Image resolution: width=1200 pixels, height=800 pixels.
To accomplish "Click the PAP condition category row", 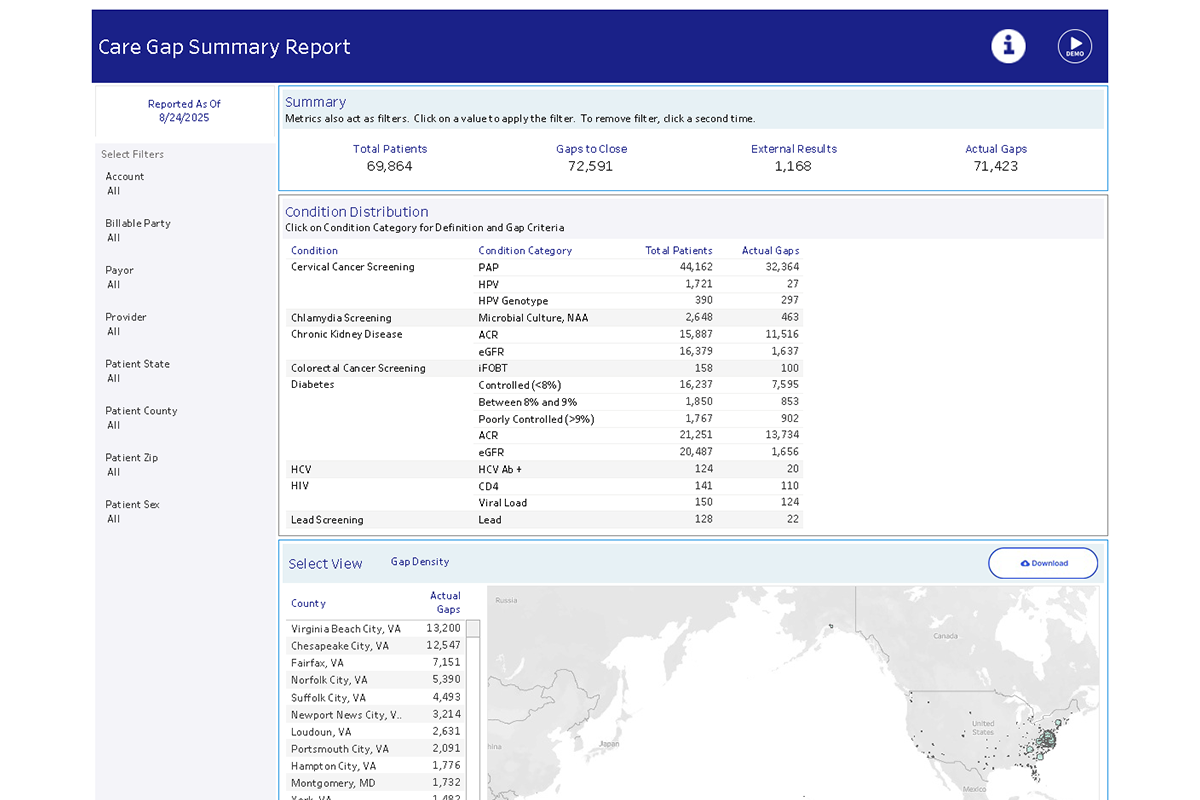I will point(487,267).
